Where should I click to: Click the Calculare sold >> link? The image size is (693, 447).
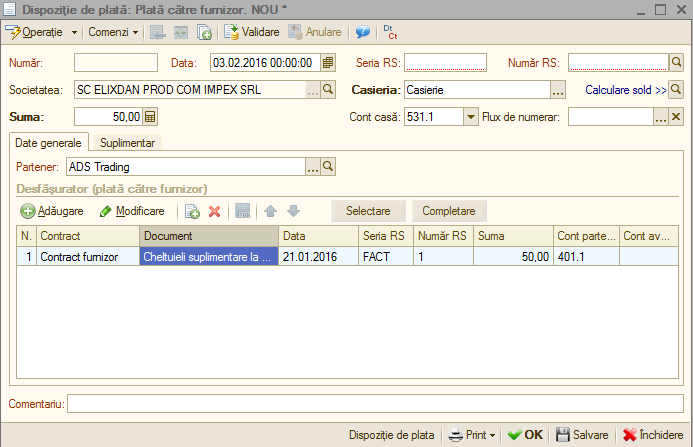coord(625,90)
